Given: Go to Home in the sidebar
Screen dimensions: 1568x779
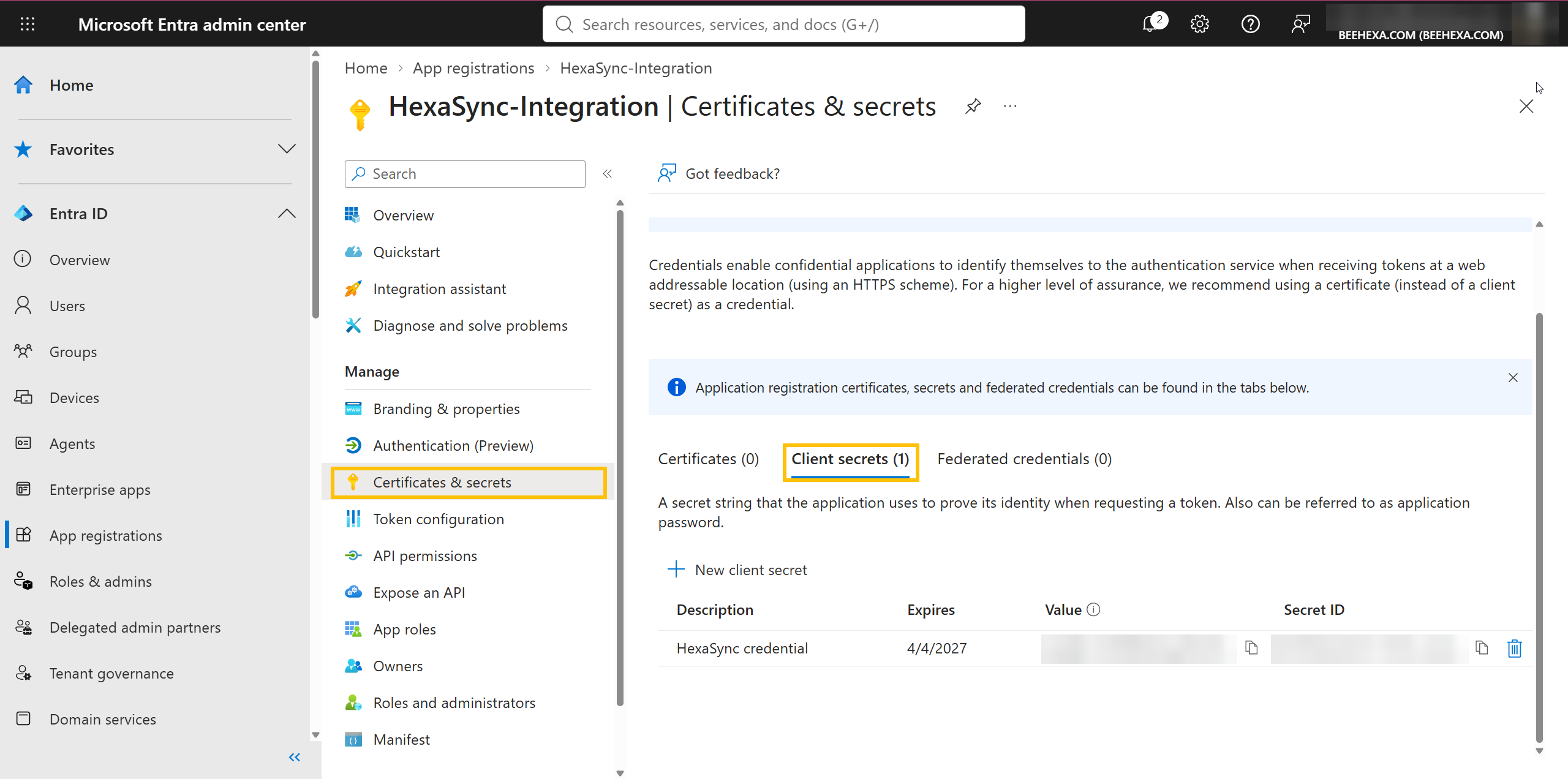Looking at the screenshot, I should [71, 85].
